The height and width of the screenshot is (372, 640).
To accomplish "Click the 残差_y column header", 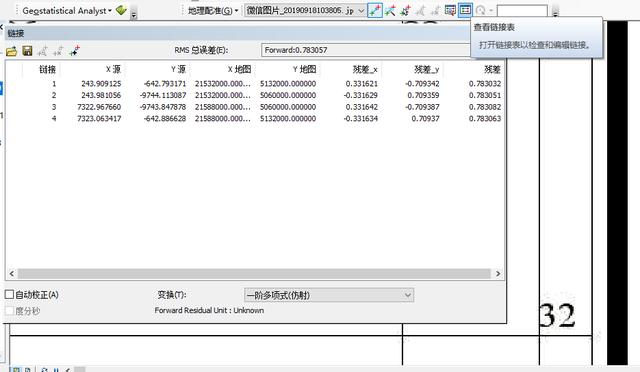I will [x=413, y=69].
